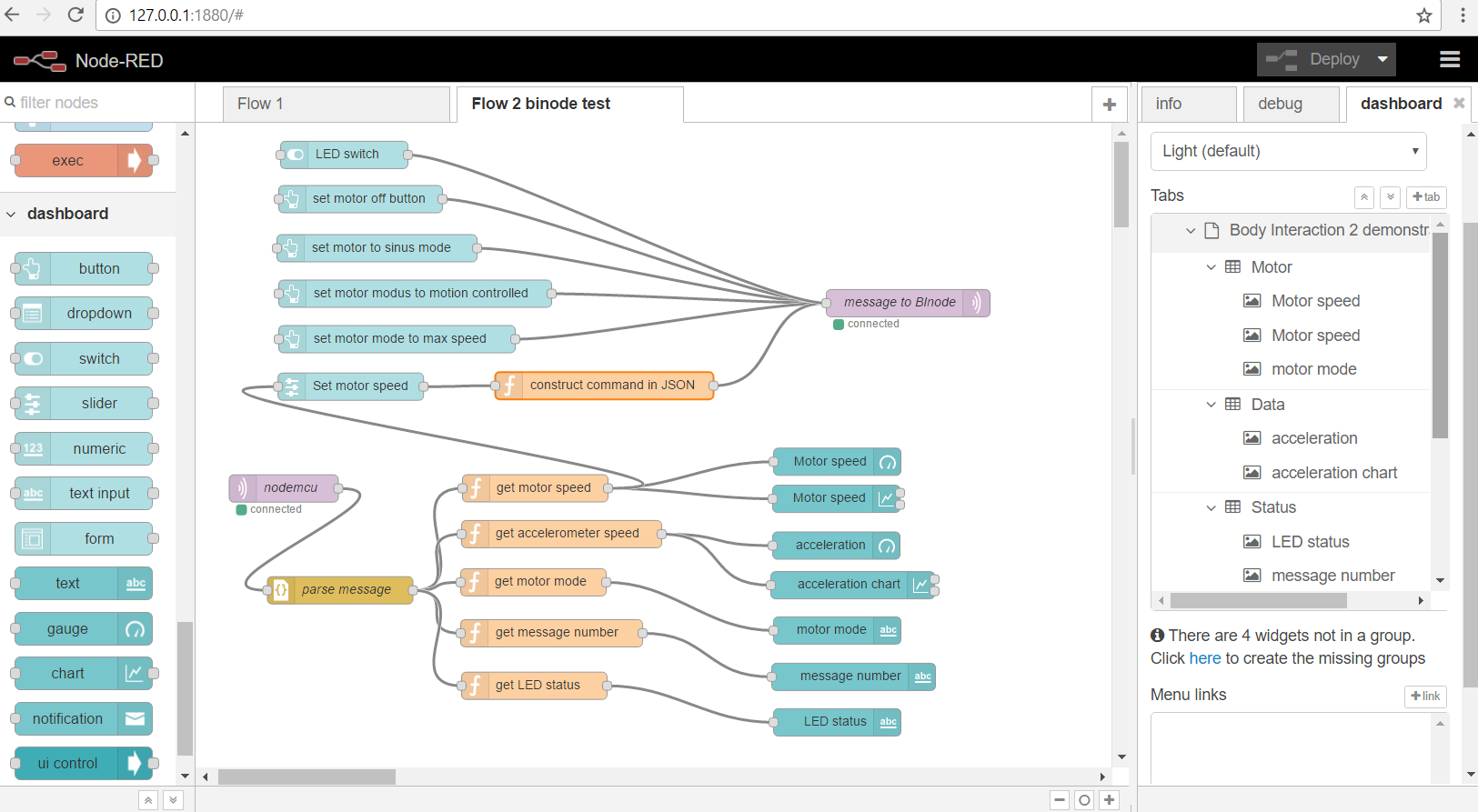This screenshot has width=1478, height=812.
Task: Click the reset zoom circle icon
Action: point(1084,800)
